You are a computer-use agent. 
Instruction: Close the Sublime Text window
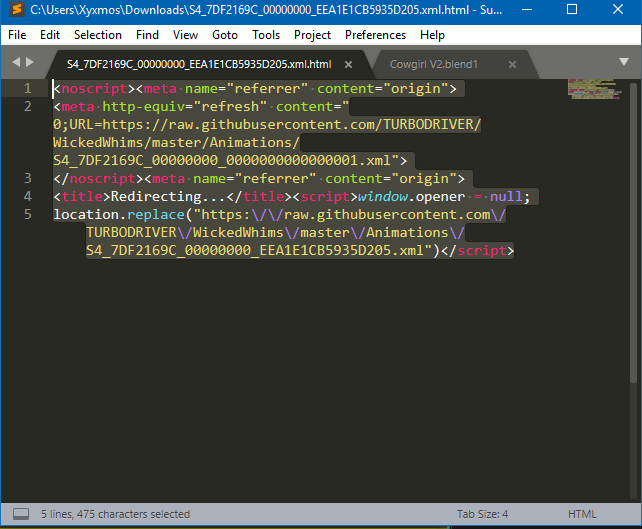click(618, 9)
